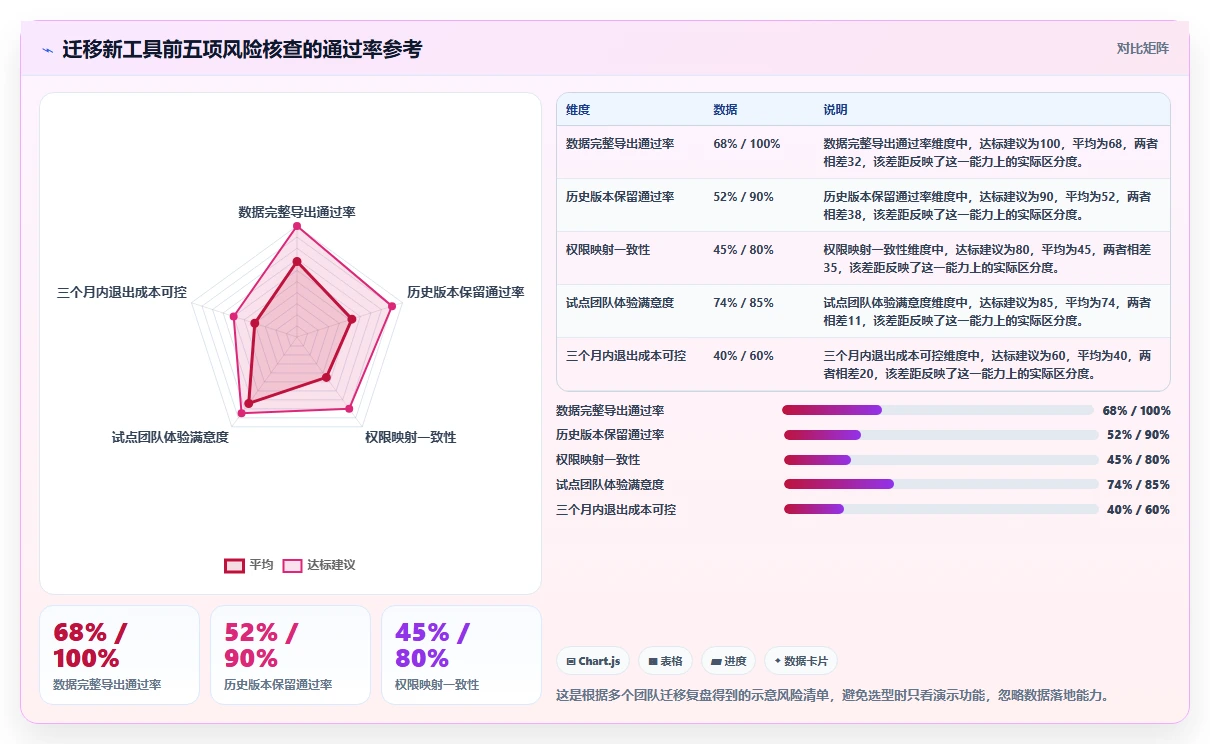Toggle the 达标建议 legend swatch
This screenshot has height=744, width=1210.
point(292,565)
